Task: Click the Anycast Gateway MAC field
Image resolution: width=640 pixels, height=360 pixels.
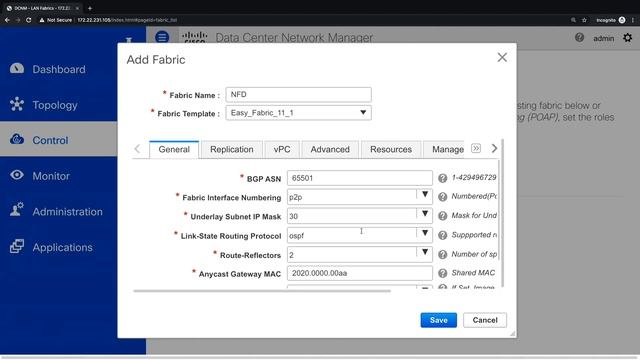Action: (x=360, y=273)
